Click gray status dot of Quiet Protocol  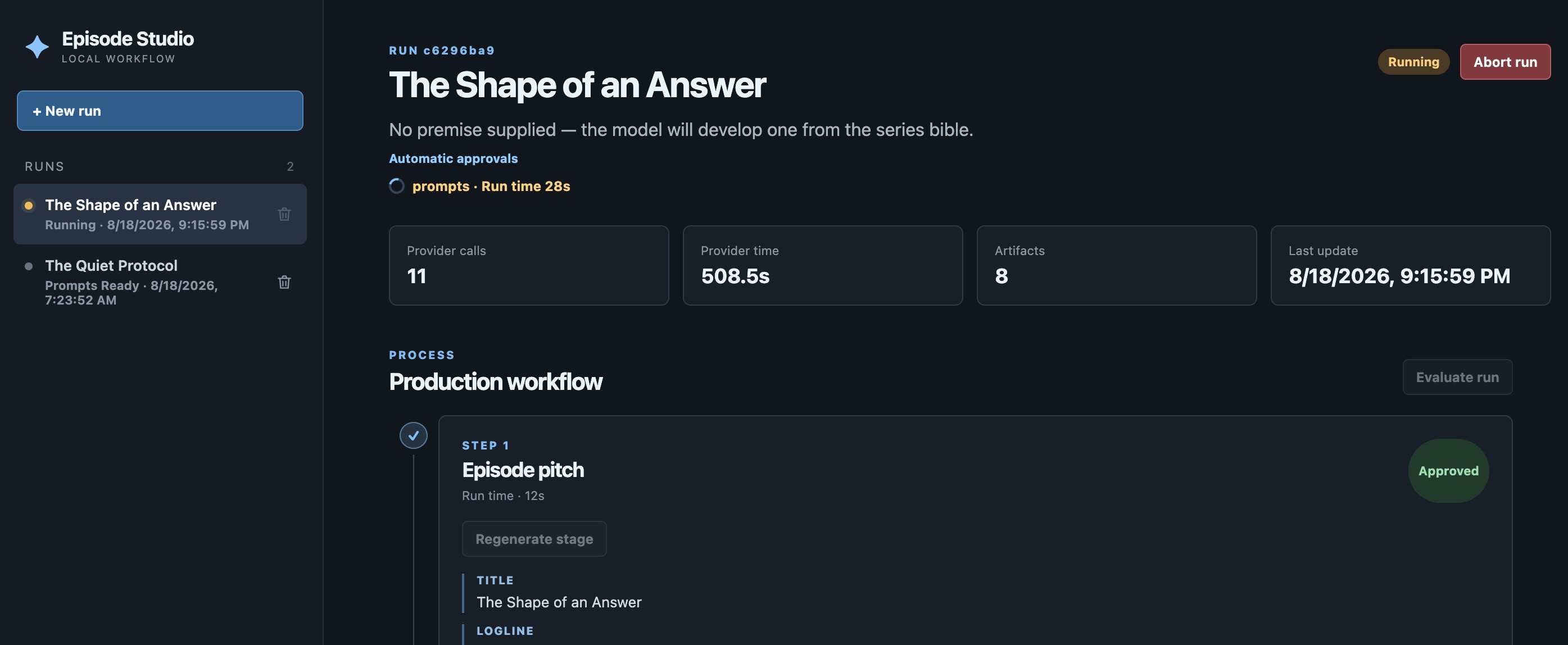29,266
